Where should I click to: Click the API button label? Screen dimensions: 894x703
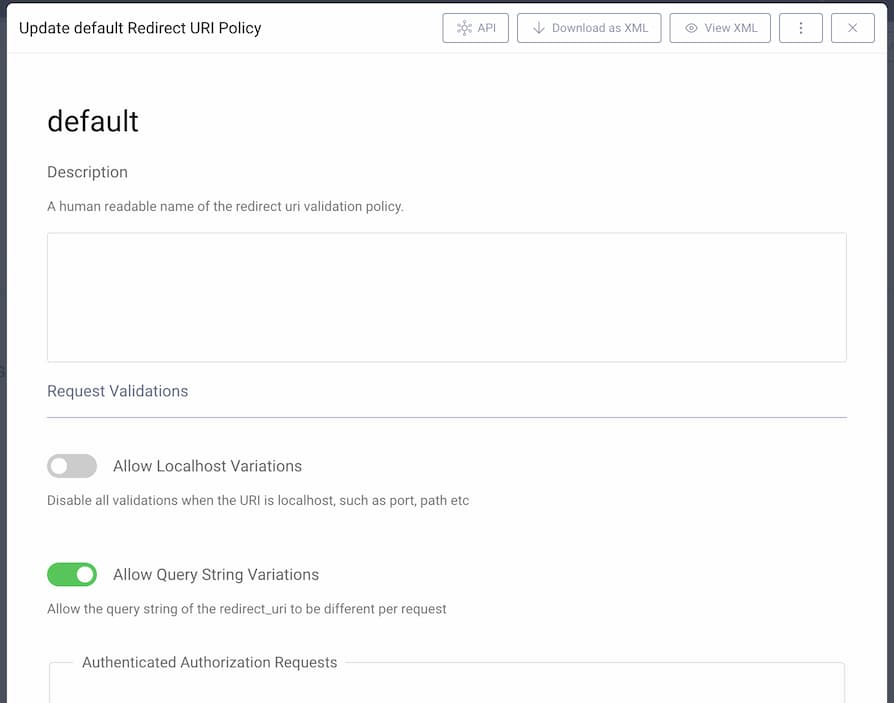pyautogui.click(x=487, y=28)
